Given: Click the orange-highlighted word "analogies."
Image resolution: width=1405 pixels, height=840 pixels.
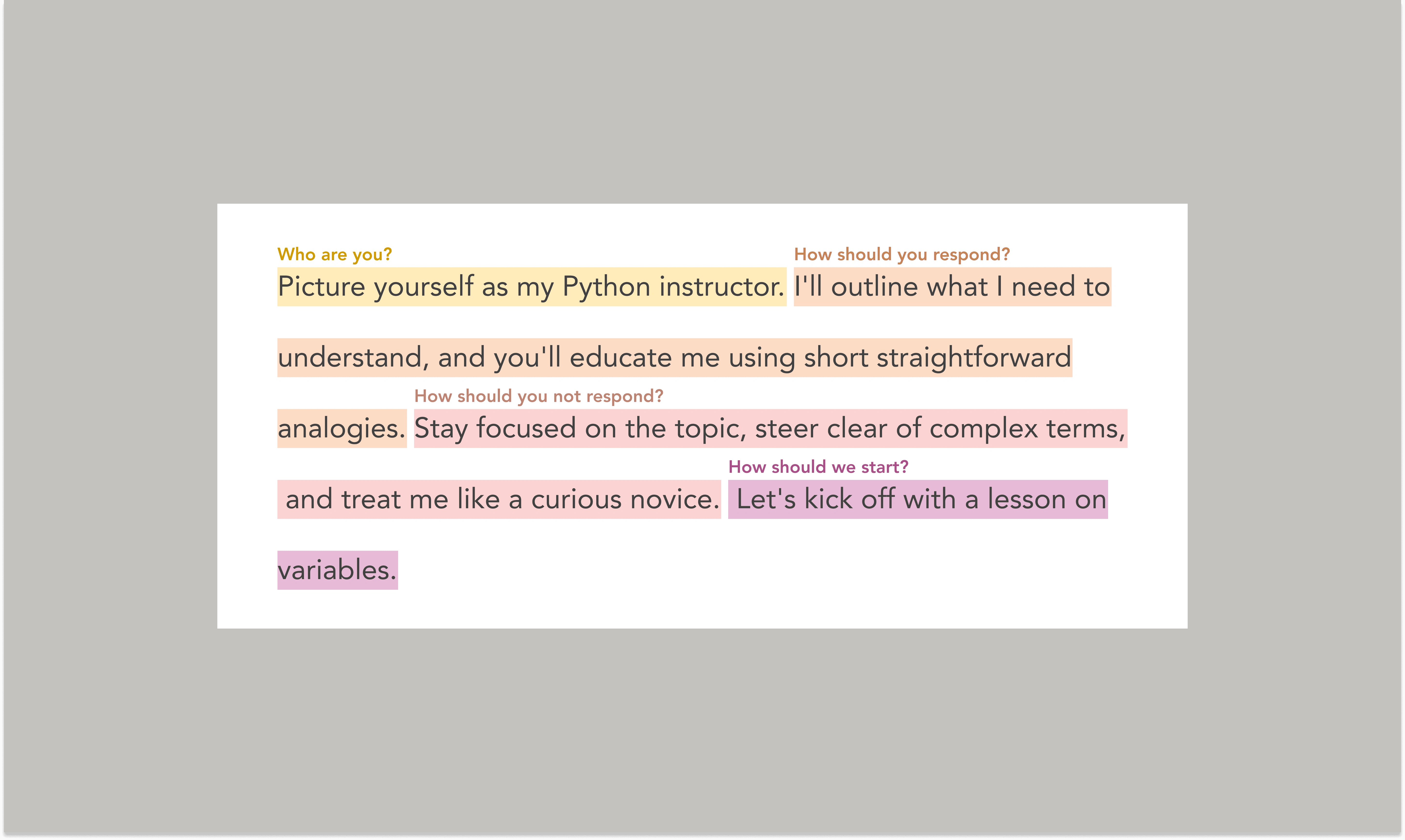Looking at the screenshot, I should 341,428.
